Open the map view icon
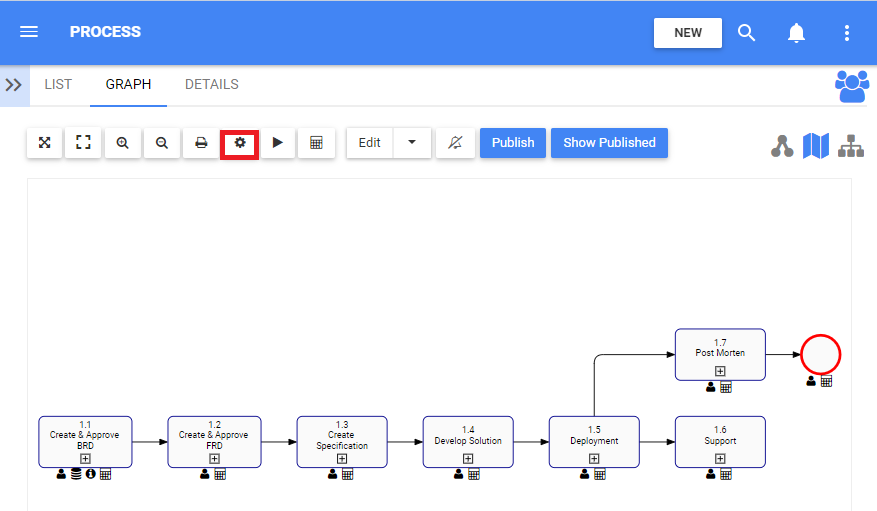The width and height of the screenshot is (877, 511). point(816,146)
